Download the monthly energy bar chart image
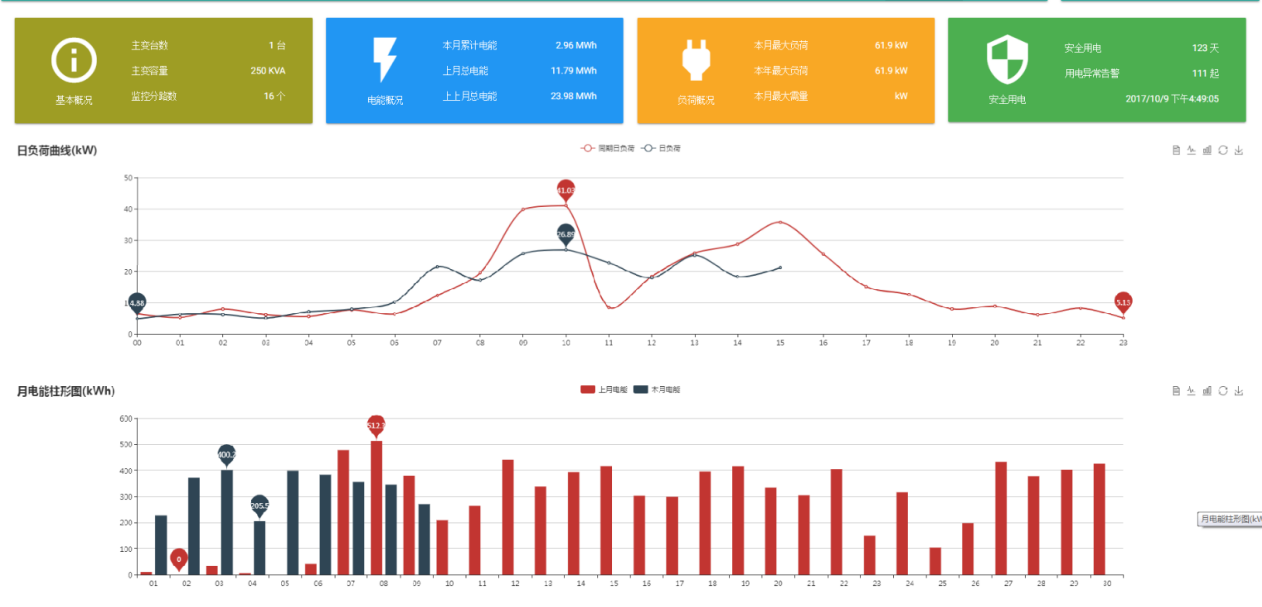The height and width of the screenshot is (607, 1262). 1239,391
